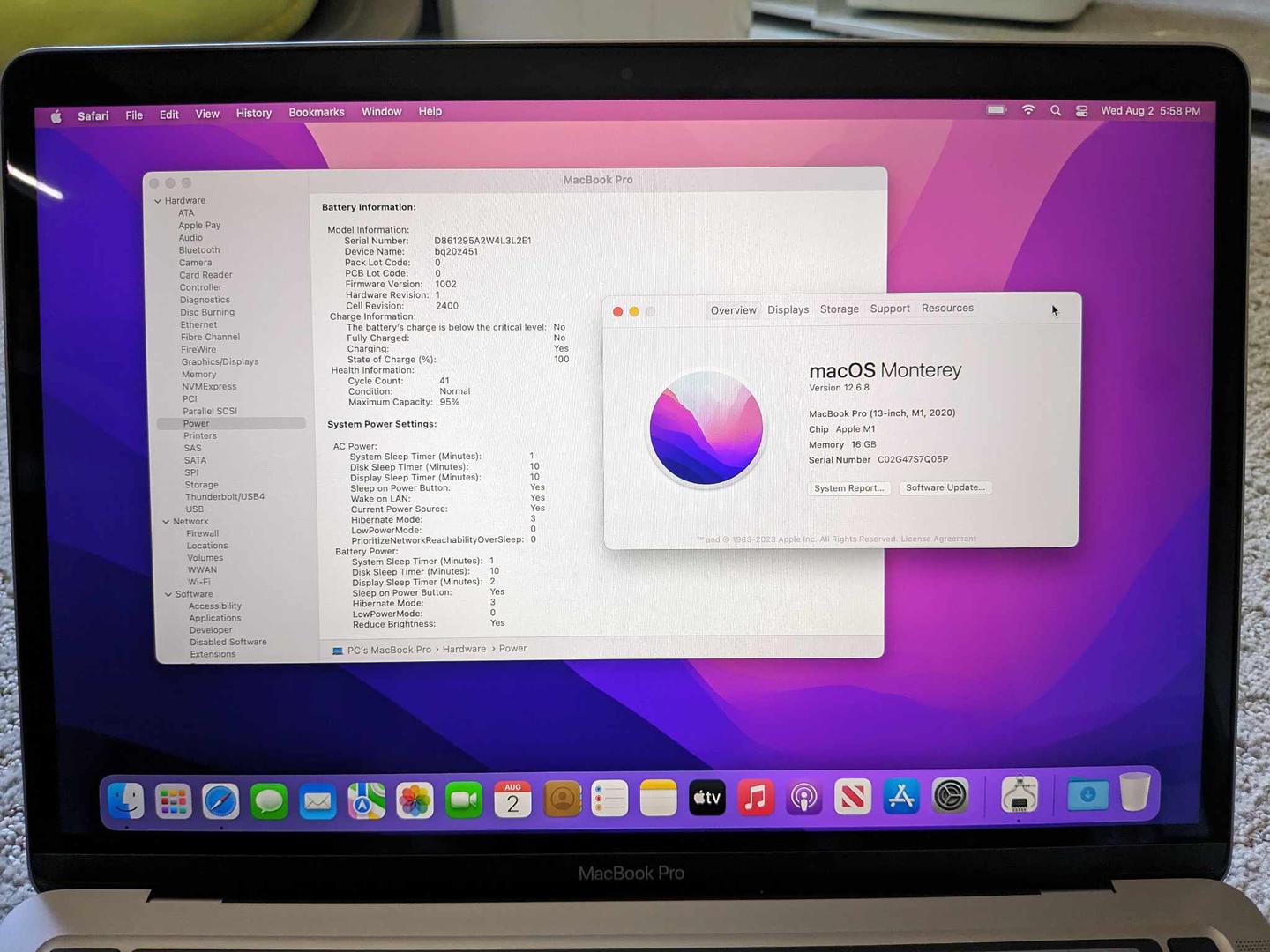This screenshot has height=952, width=1270.
Task: Select Bluetooth in hardware list
Action: click(x=199, y=250)
